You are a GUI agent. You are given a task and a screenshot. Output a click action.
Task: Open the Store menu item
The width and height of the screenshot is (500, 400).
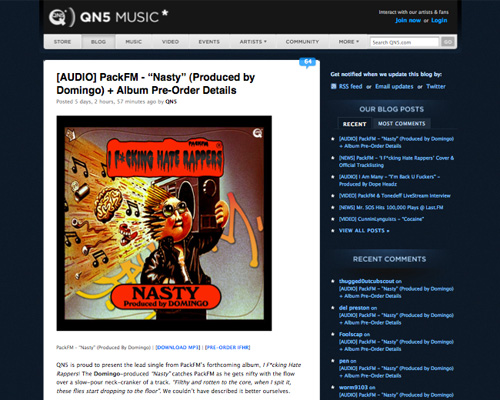pyautogui.click(x=62, y=42)
